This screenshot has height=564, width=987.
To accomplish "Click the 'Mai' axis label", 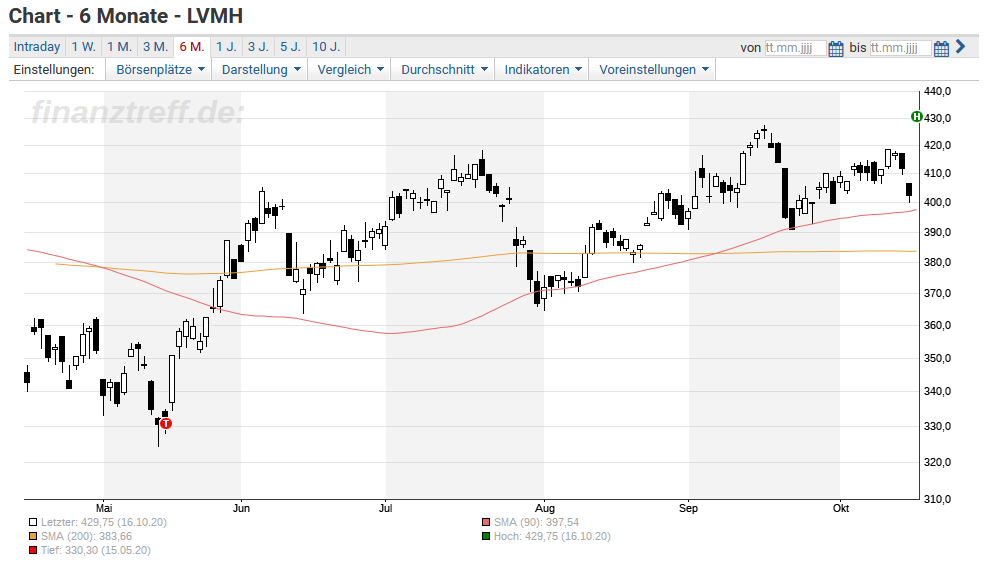I will (x=104, y=508).
